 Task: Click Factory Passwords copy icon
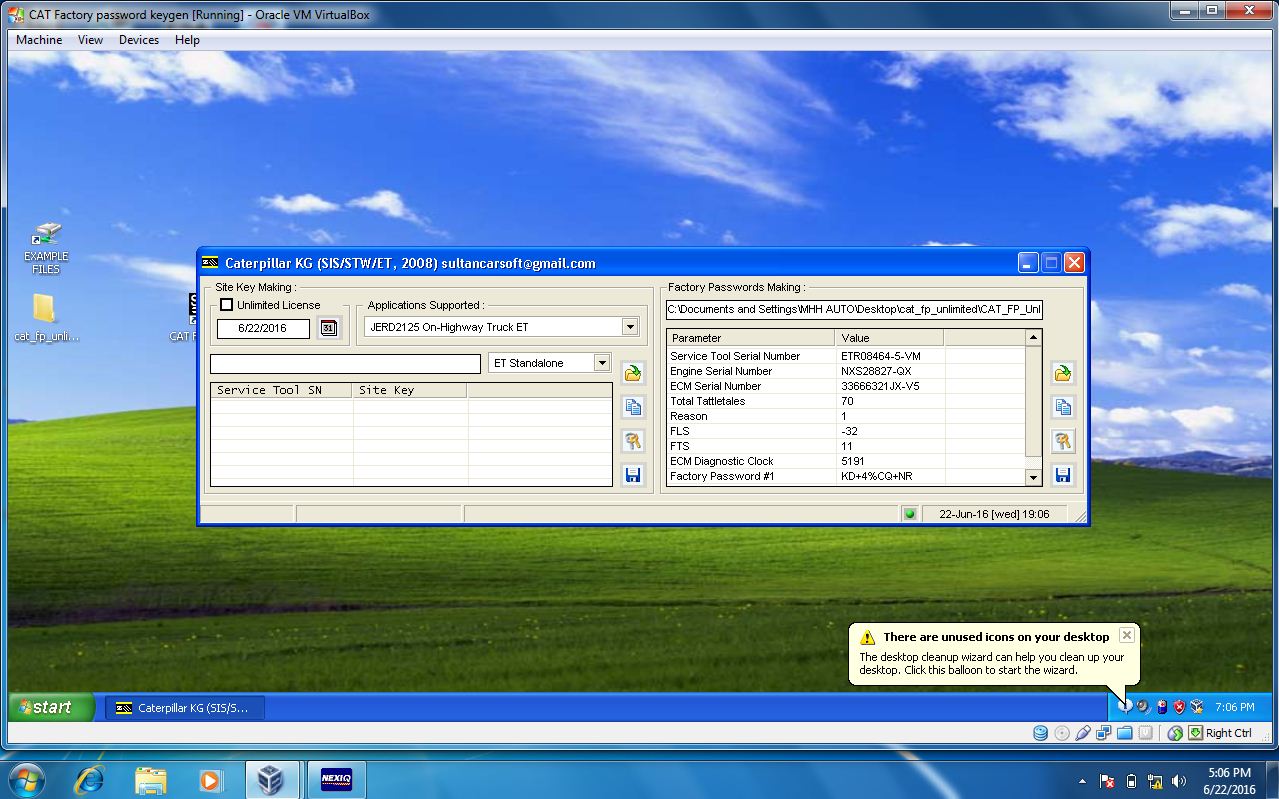click(1062, 407)
